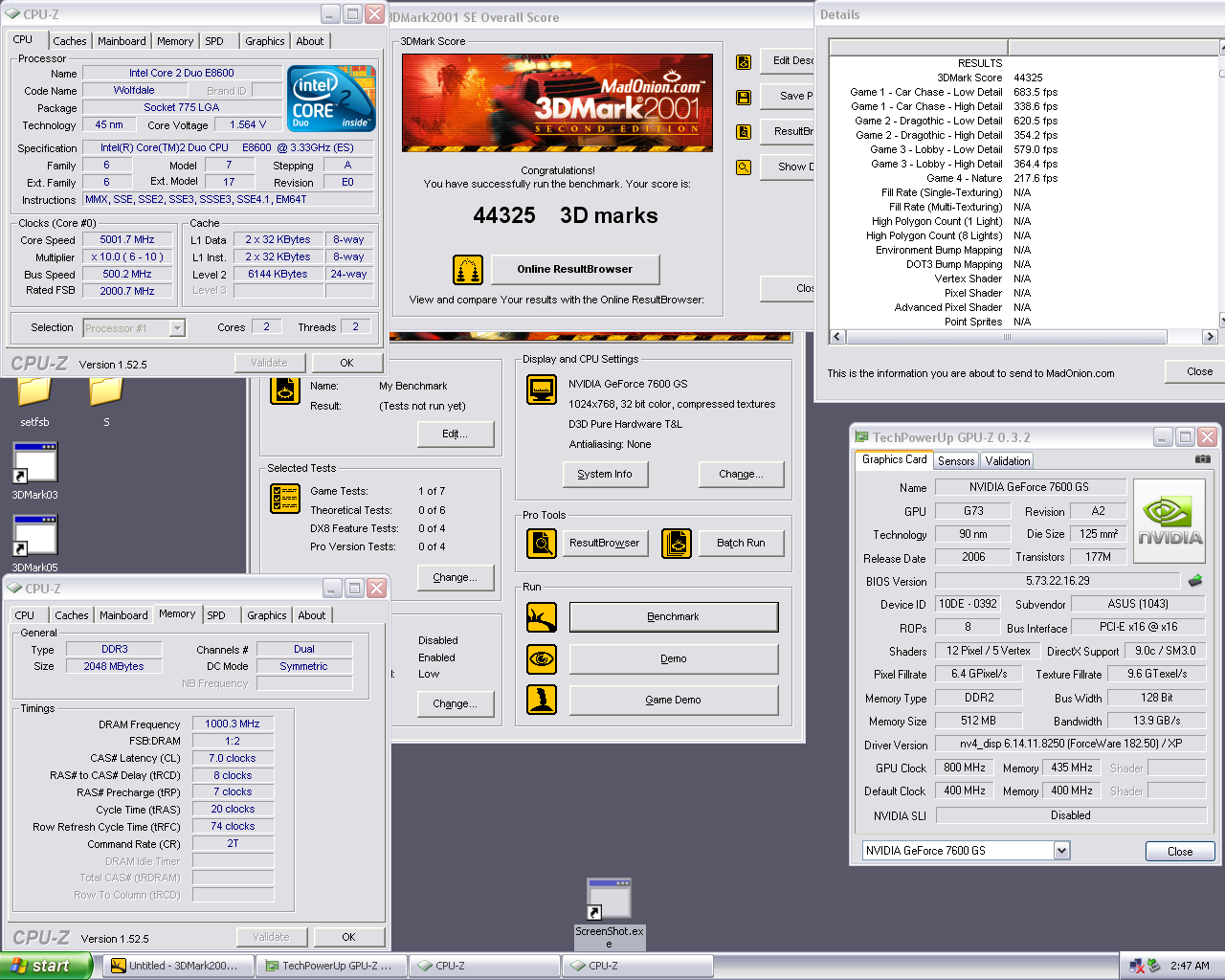Click the Intel Core 2 Duo logo in CPU-Z
The height and width of the screenshot is (980, 1225).
[331, 98]
